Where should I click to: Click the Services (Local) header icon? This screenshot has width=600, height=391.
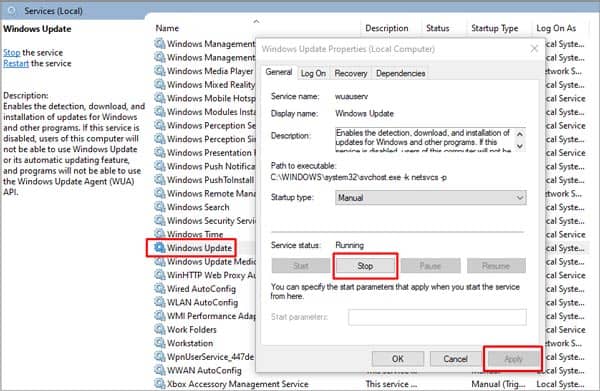click(x=11, y=11)
